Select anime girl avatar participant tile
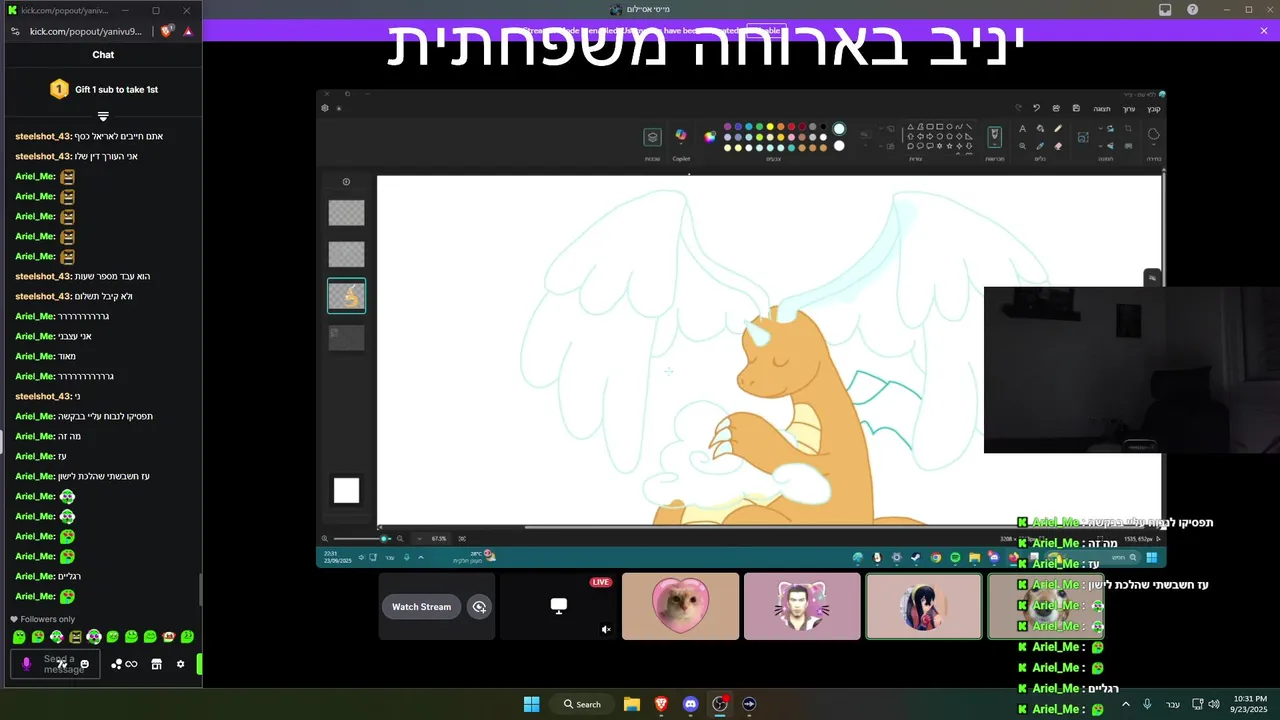The image size is (1280, 720). 924,606
